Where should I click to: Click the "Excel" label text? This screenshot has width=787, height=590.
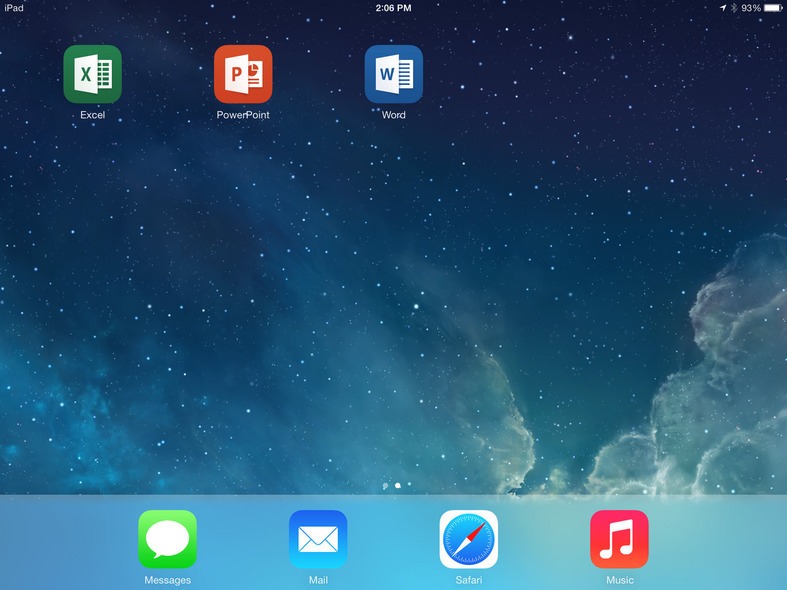92,115
